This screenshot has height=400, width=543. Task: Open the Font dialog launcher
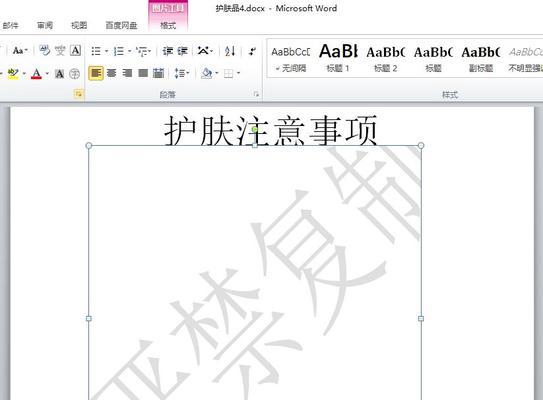79,94
